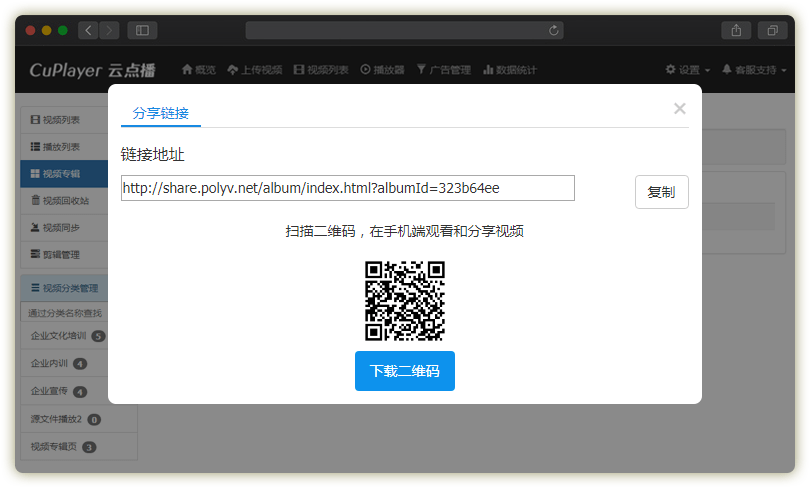Go to 视频列表 in top navigation
Image resolution: width=810 pixels, height=488 pixels.
[x=321, y=70]
